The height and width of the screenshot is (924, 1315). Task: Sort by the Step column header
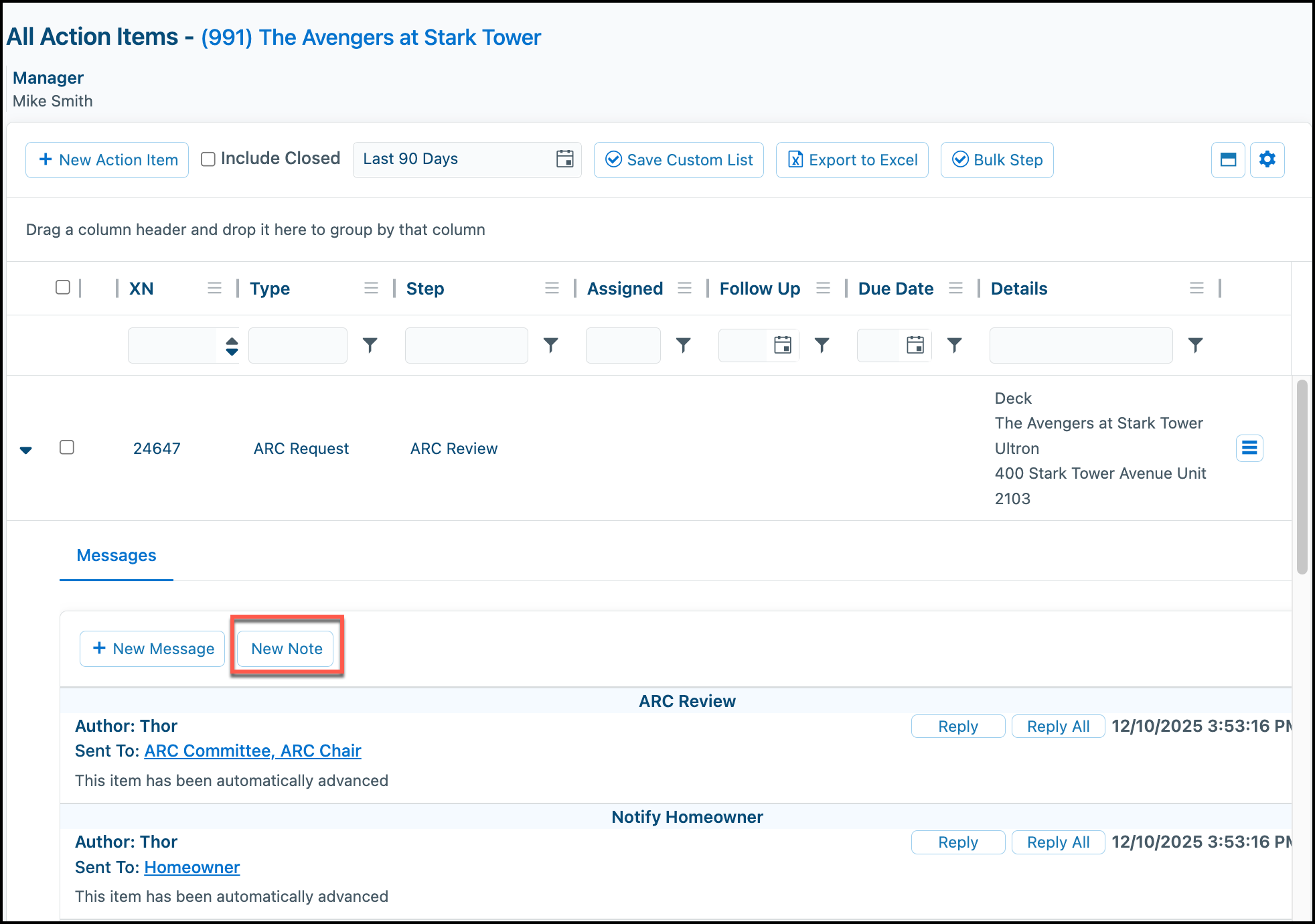(425, 289)
